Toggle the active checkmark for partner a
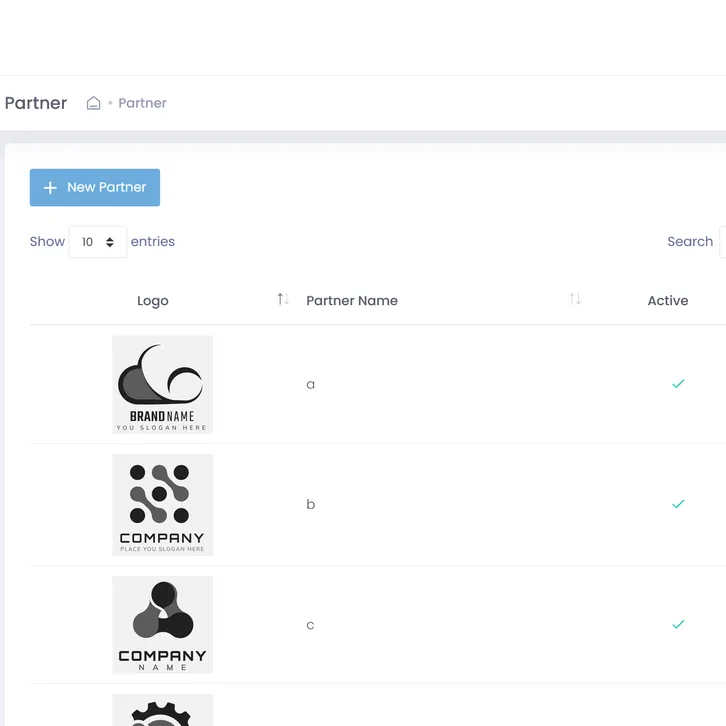 pyautogui.click(x=678, y=384)
